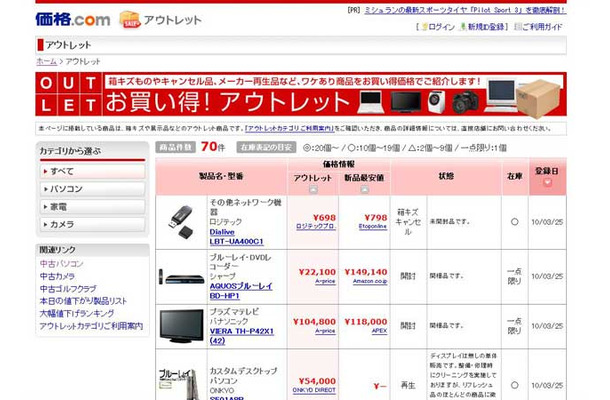Click the Panasonic plasma TV thumbnail
This screenshot has width=610, height=400.
(x=182, y=326)
